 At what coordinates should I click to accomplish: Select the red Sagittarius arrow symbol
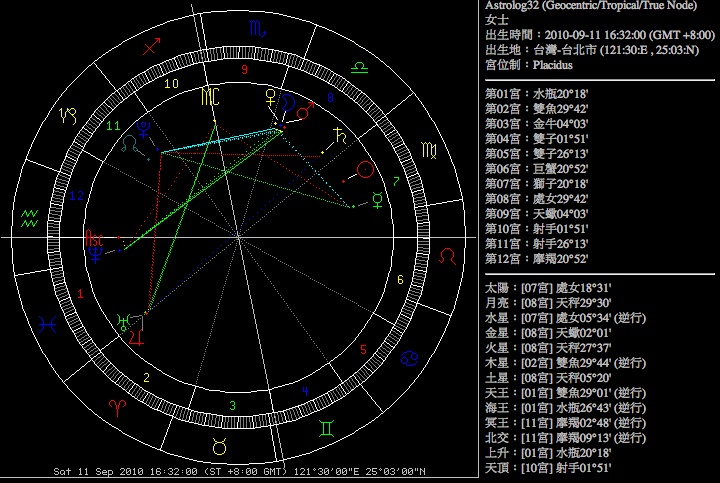pos(152,47)
